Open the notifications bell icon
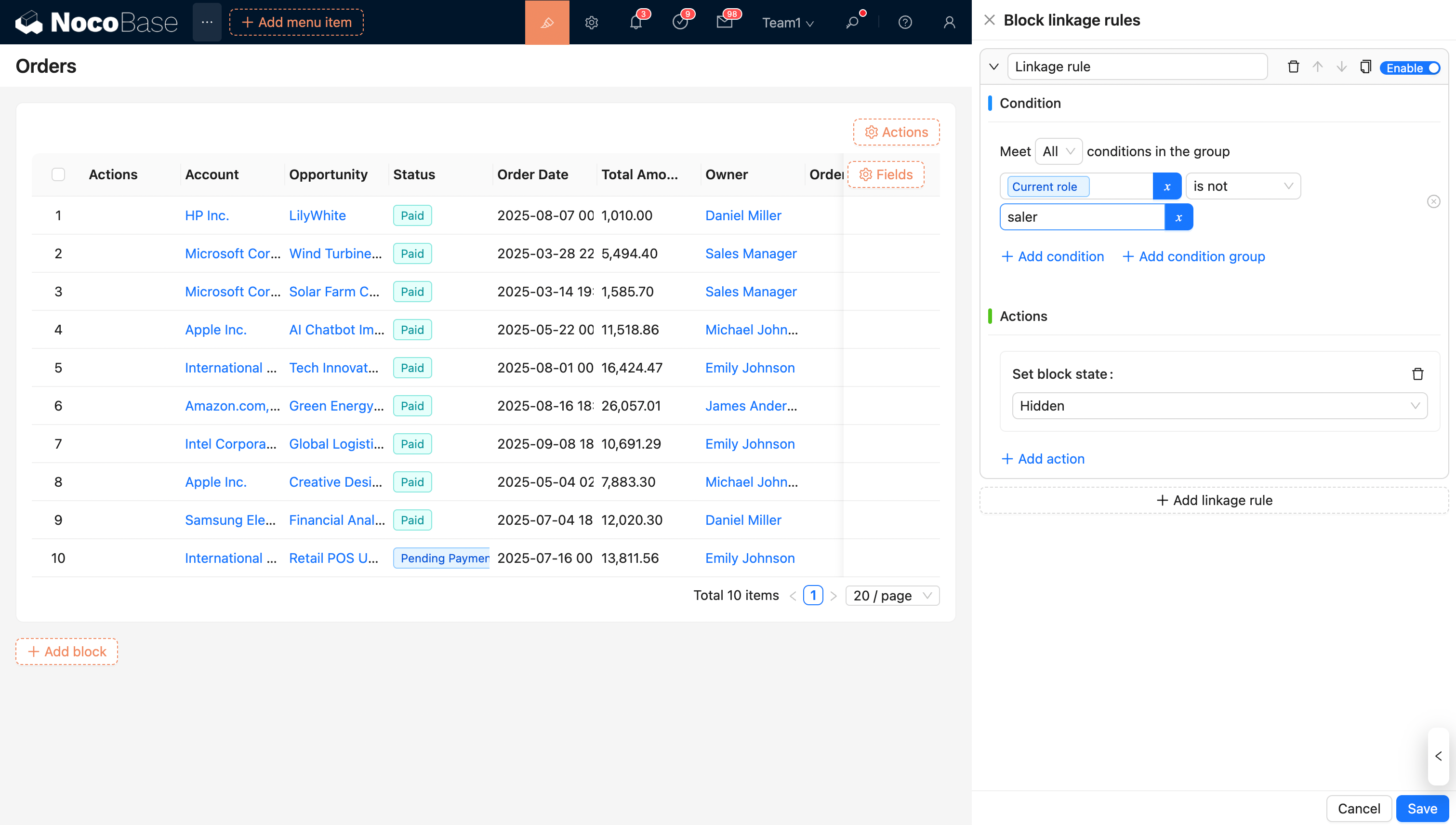The width and height of the screenshot is (1456, 825). (x=635, y=23)
